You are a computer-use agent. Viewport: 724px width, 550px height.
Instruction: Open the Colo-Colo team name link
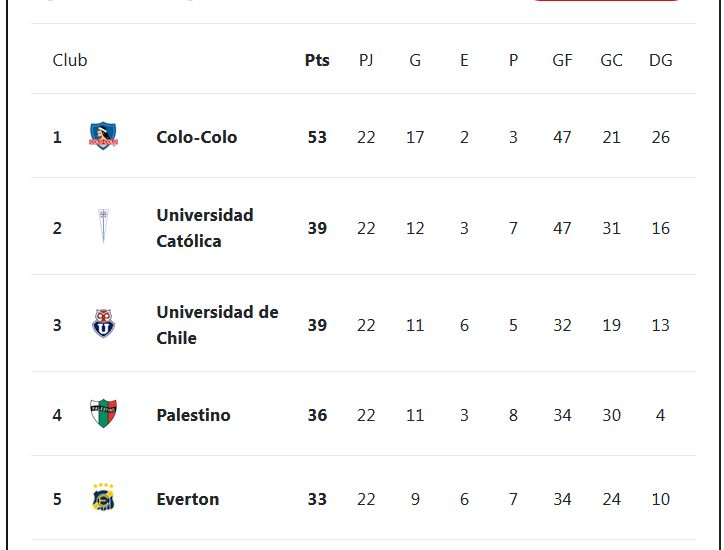pos(197,137)
